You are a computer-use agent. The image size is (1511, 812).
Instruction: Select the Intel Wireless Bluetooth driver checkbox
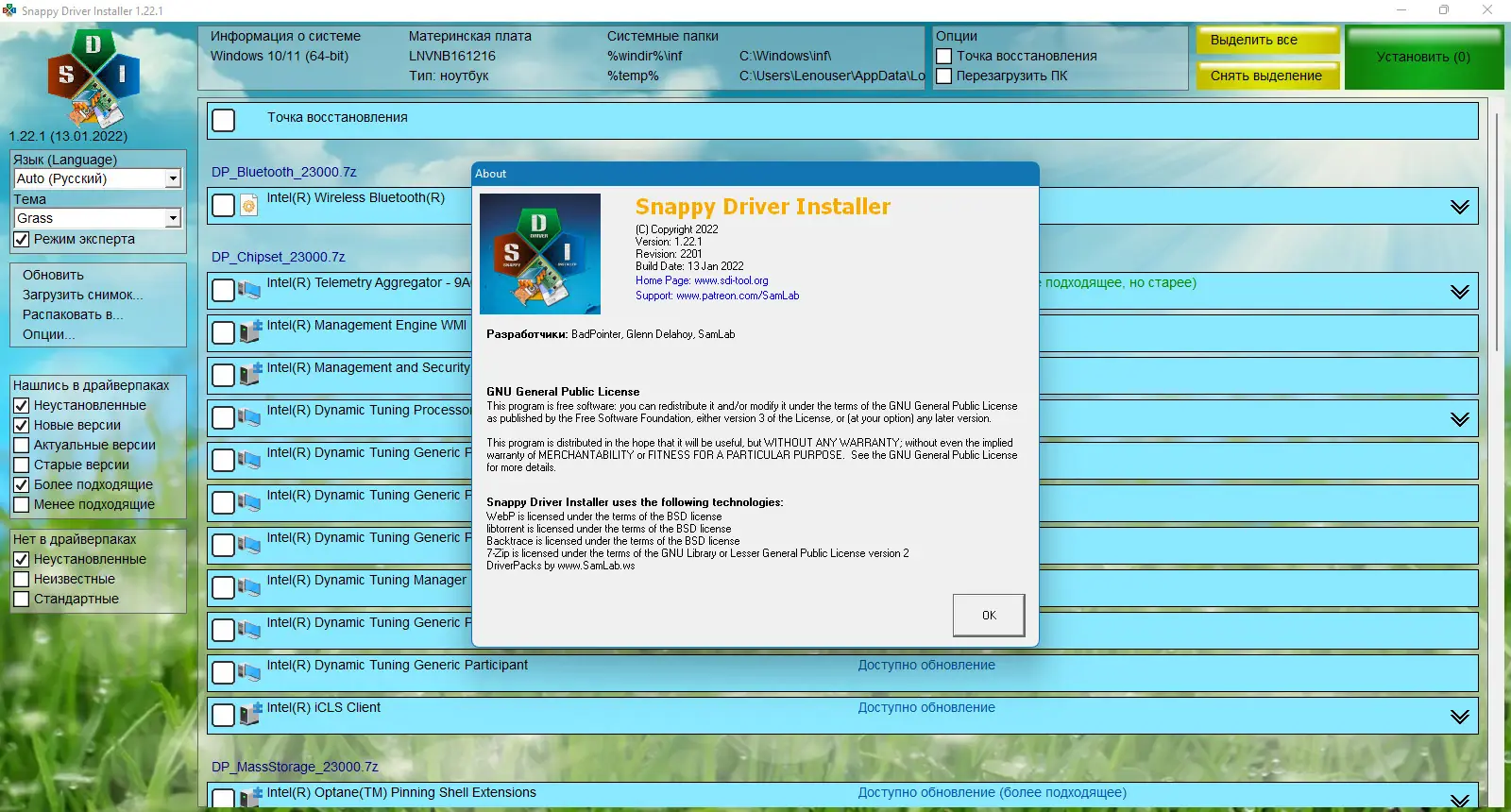[x=224, y=206]
